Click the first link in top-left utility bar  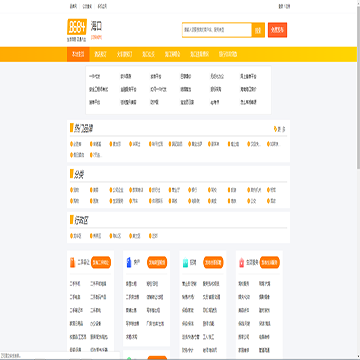(73, 6)
